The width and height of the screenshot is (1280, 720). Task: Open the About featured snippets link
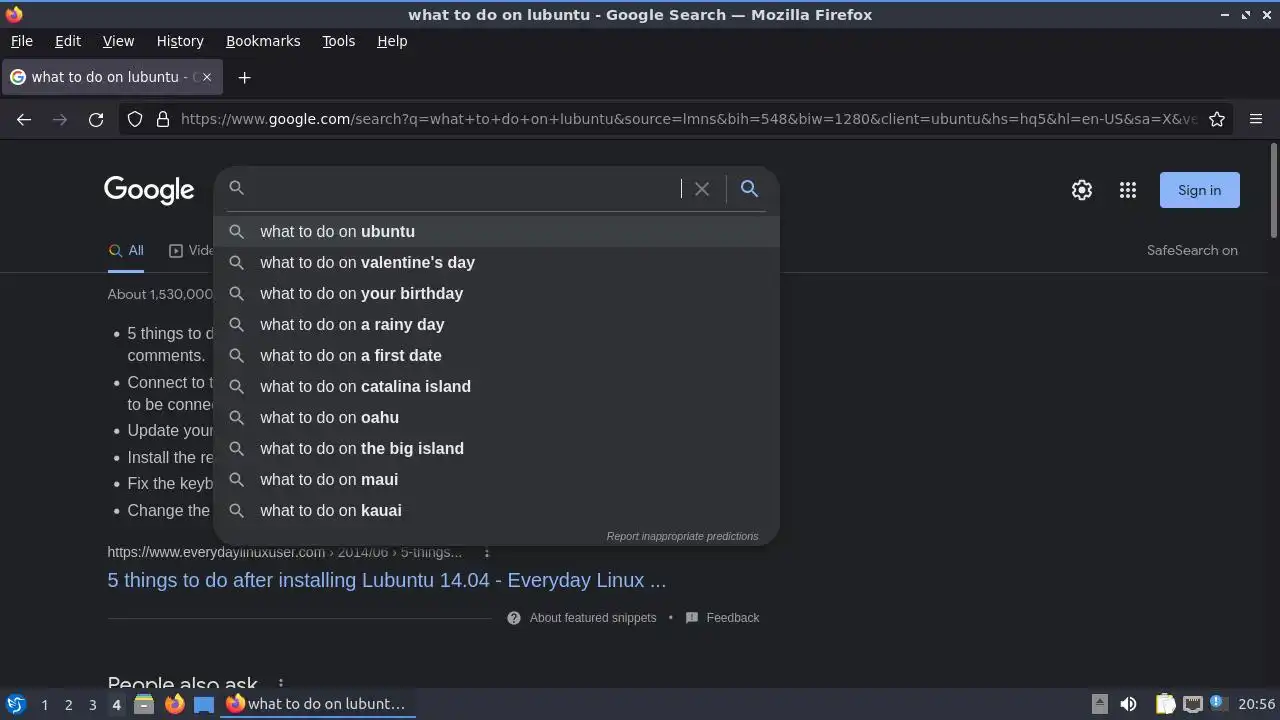tap(593, 618)
